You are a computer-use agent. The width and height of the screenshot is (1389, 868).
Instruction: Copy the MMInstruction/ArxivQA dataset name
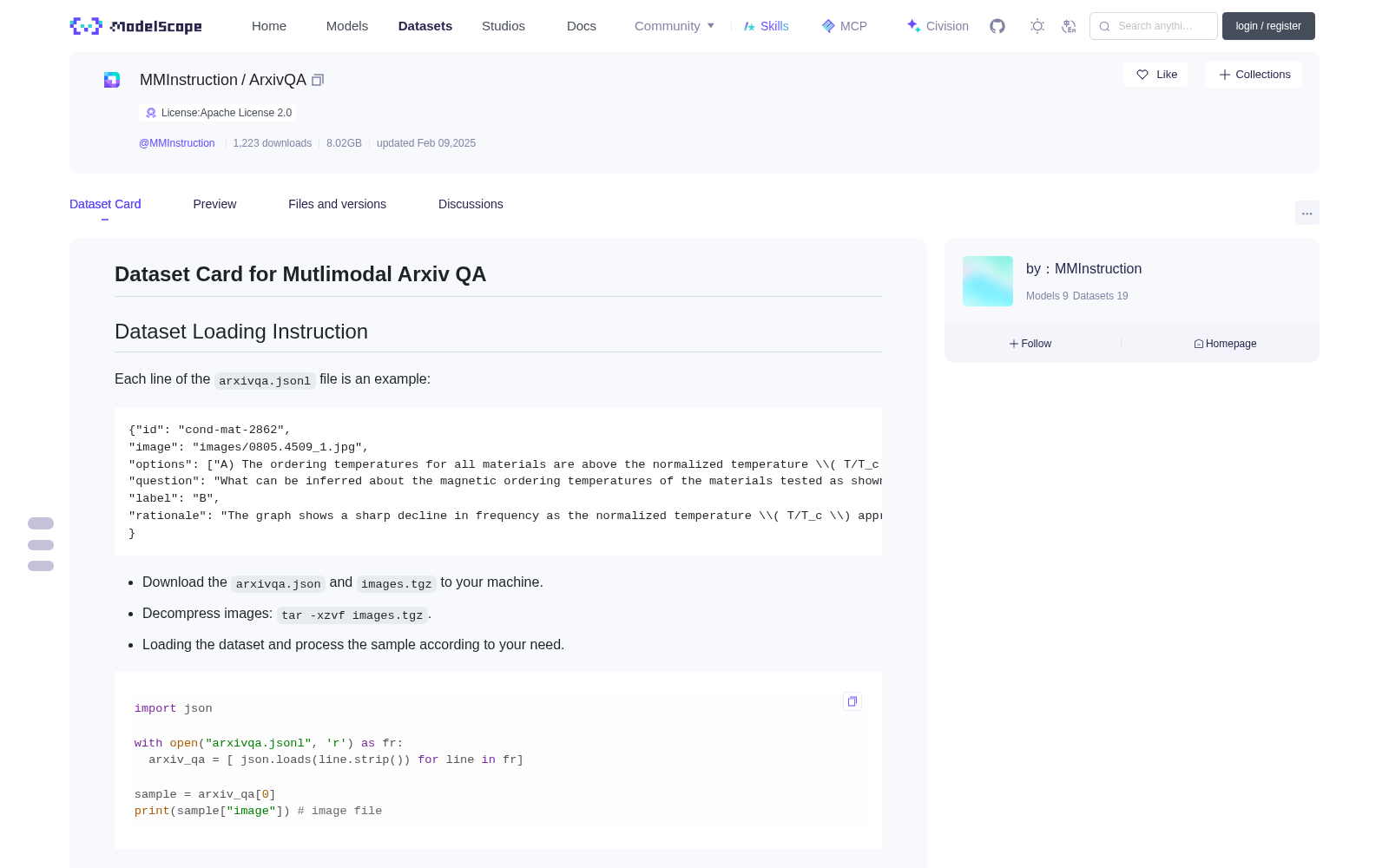tap(318, 80)
